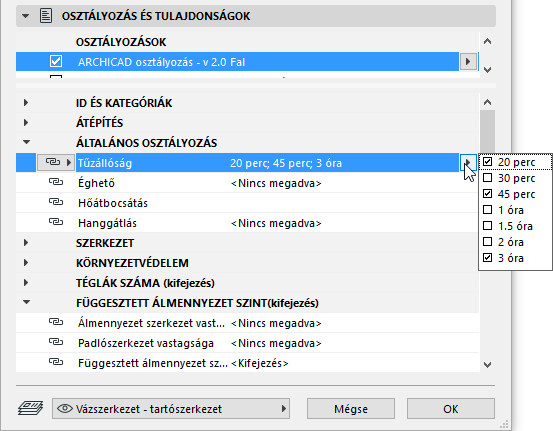553x431 pixels.
Task: Click the OK button
Action: [x=451, y=409]
